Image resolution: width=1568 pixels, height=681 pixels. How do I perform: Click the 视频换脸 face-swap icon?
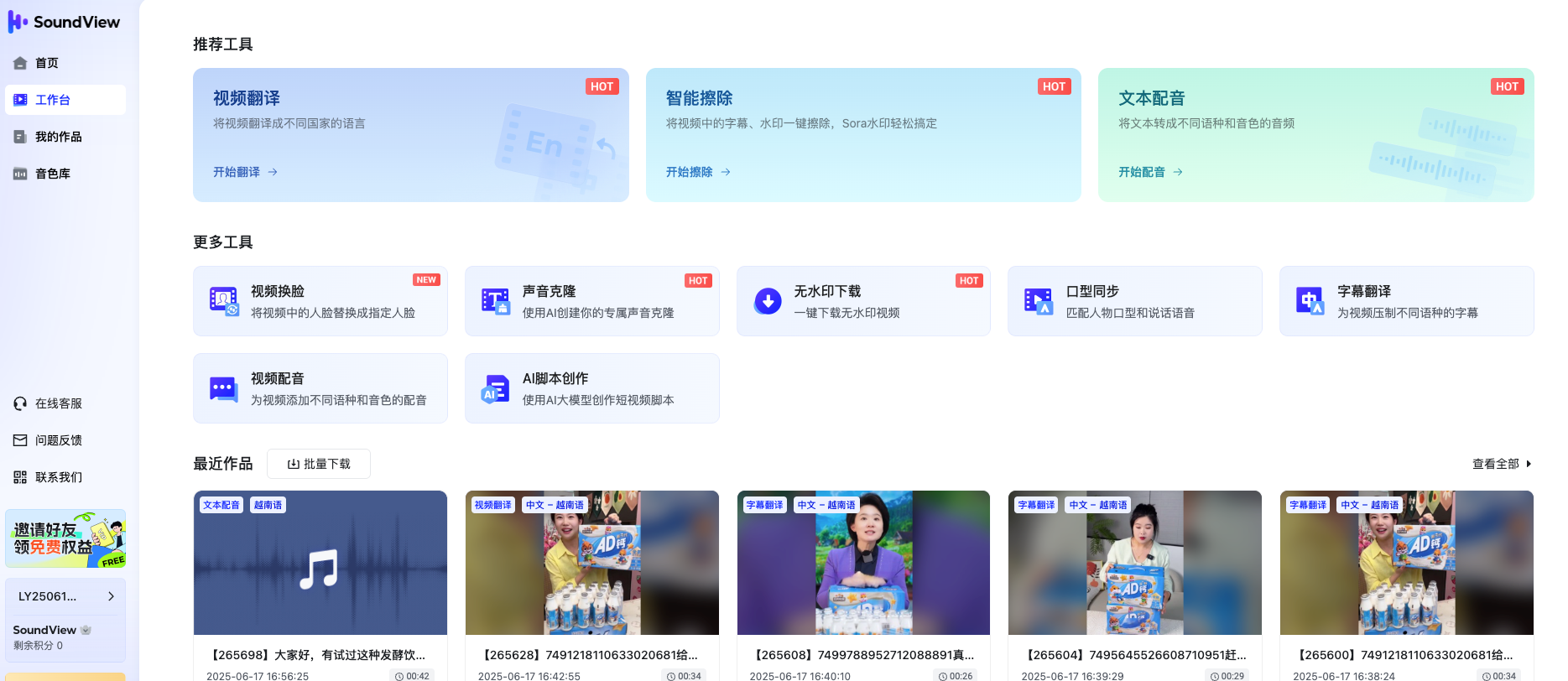224,301
